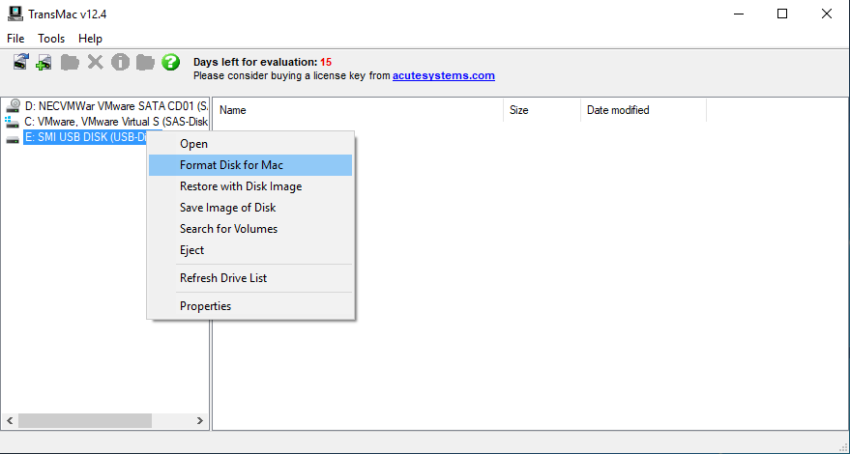Choose Save Image of Disk

[250, 207]
